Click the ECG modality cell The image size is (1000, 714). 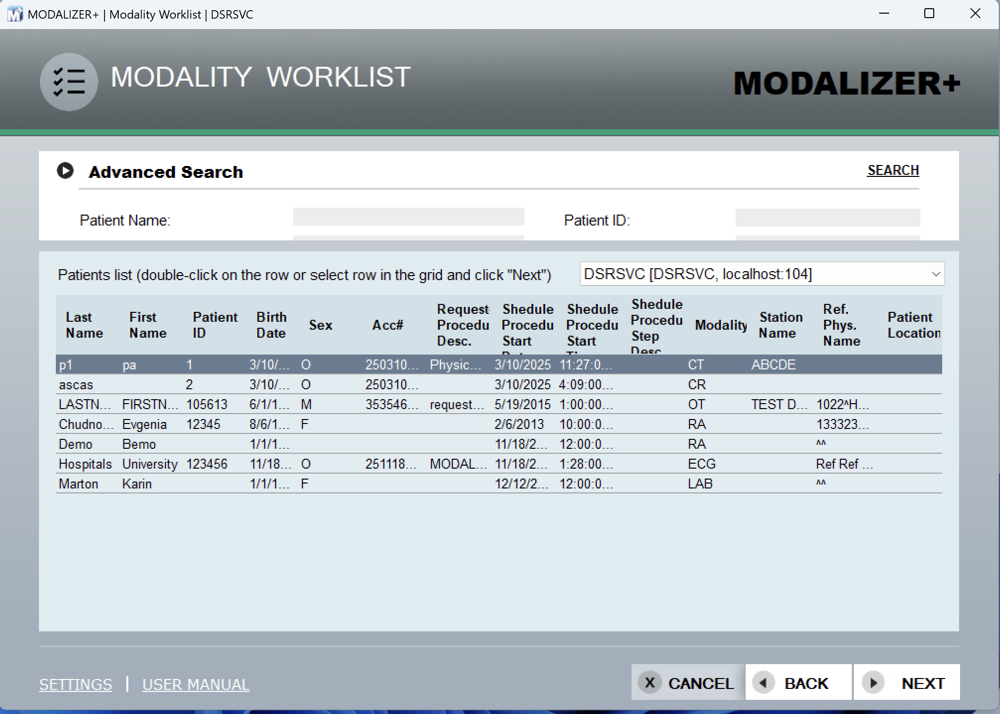[x=702, y=463]
